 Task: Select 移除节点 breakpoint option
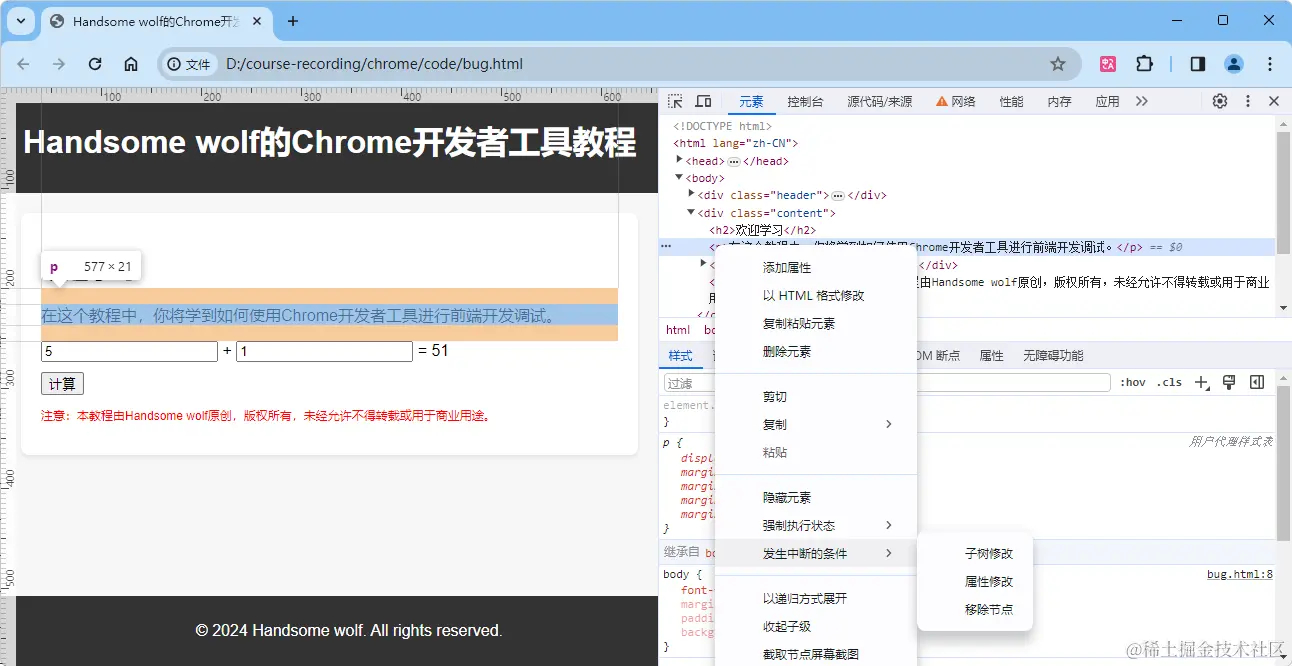(975, 609)
